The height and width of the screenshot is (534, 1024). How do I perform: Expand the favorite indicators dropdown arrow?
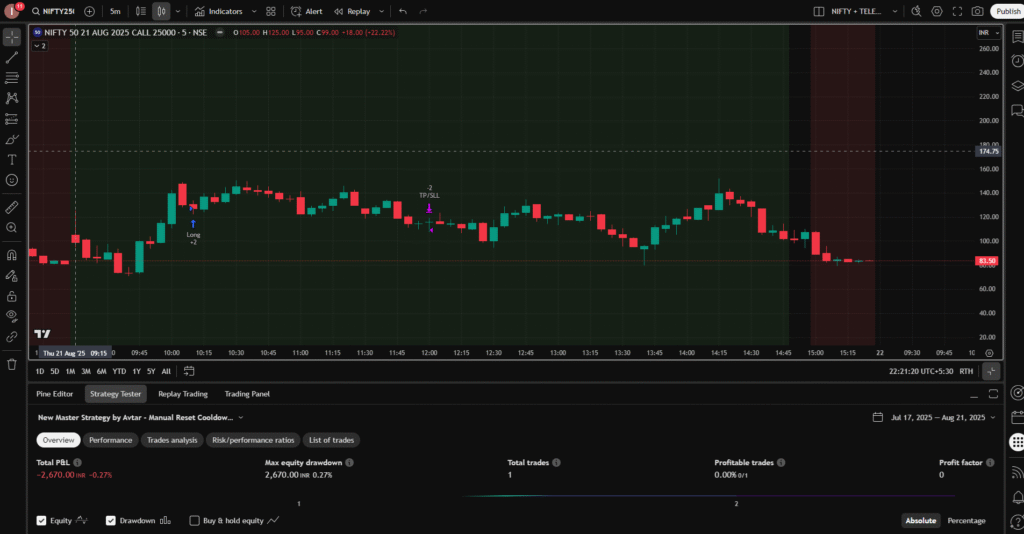(254, 11)
